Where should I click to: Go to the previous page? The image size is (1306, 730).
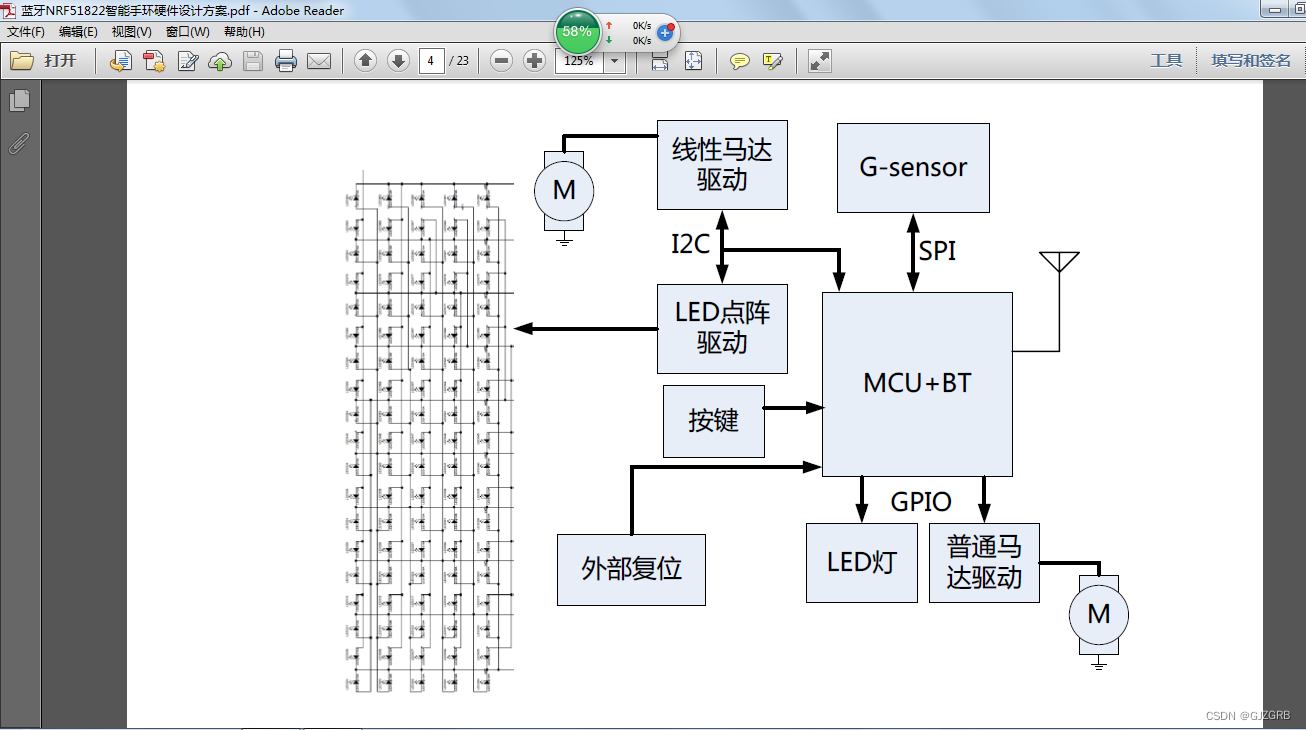click(365, 61)
